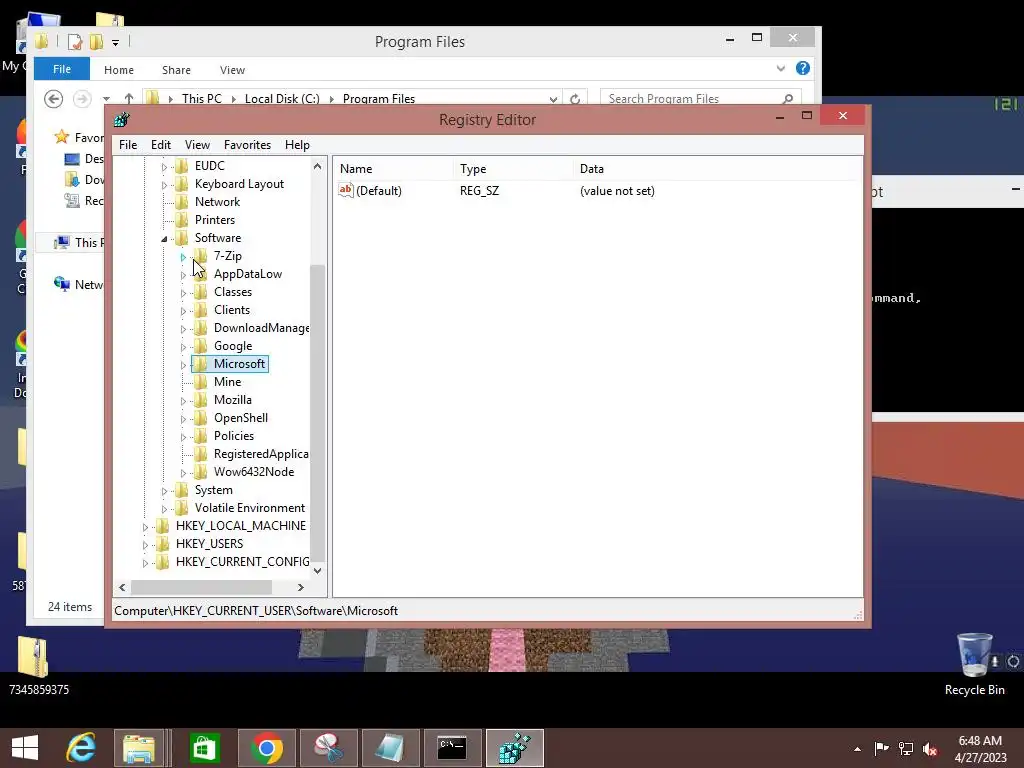The width and height of the screenshot is (1024, 768).
Task: Click This PC in the address breadcrumb
Action: [202, 99]
